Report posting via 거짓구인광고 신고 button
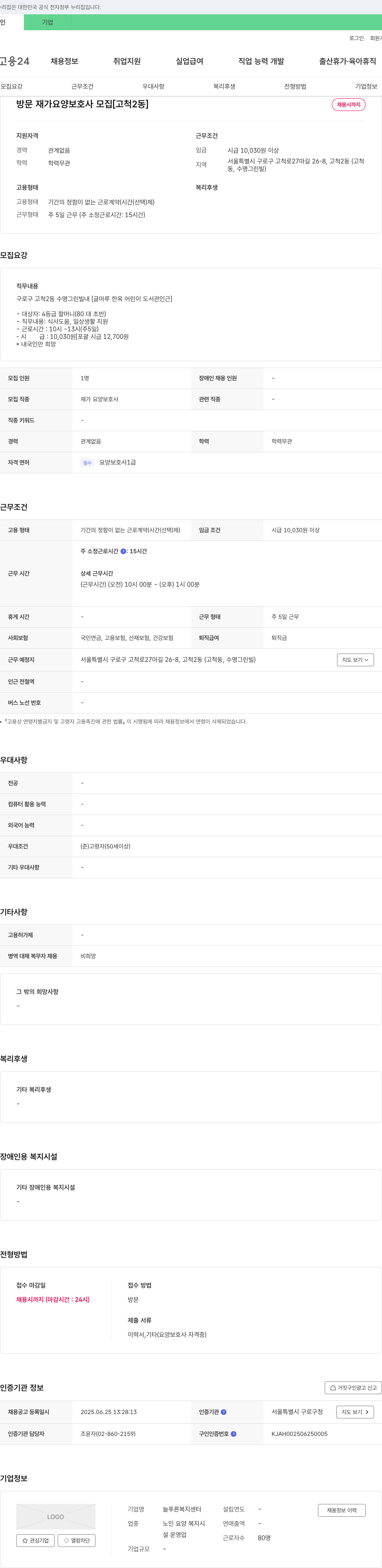382x1568 pixels. tap(353, 1388)
